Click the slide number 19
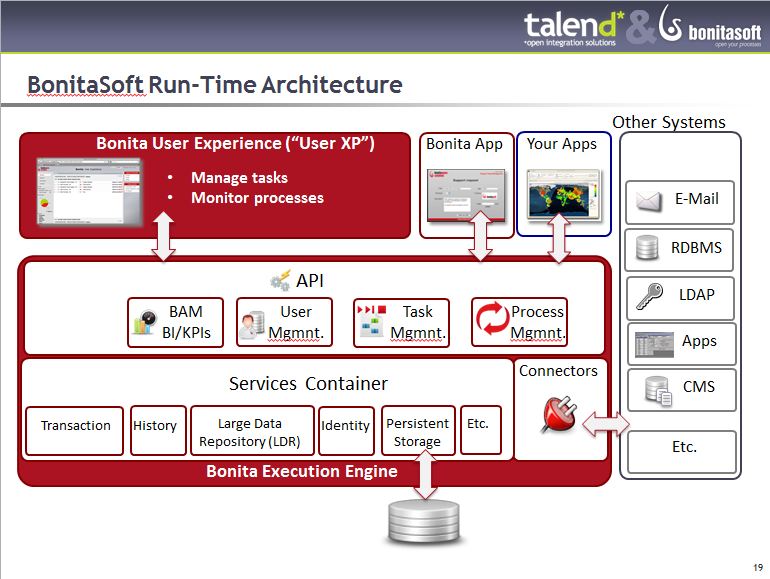 coord(758,567)
